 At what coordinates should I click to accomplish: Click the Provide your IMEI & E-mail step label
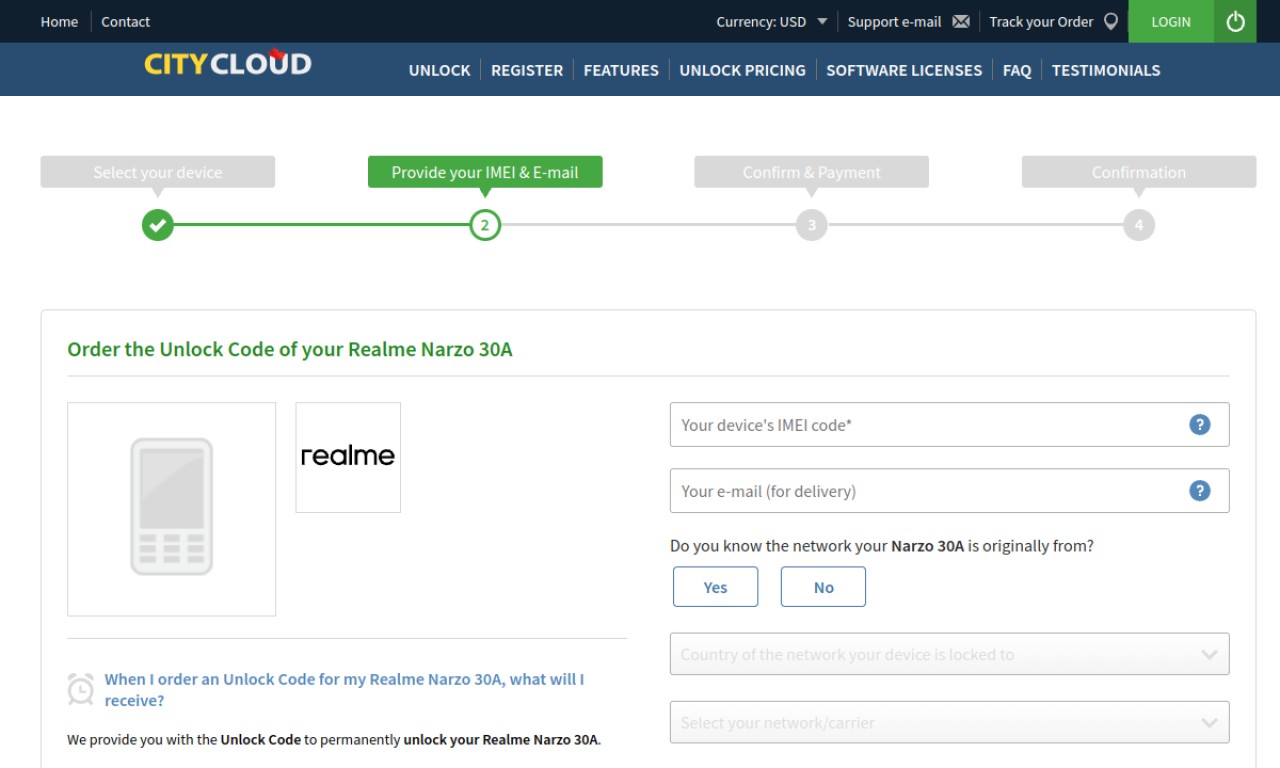[x=485, y=172]
